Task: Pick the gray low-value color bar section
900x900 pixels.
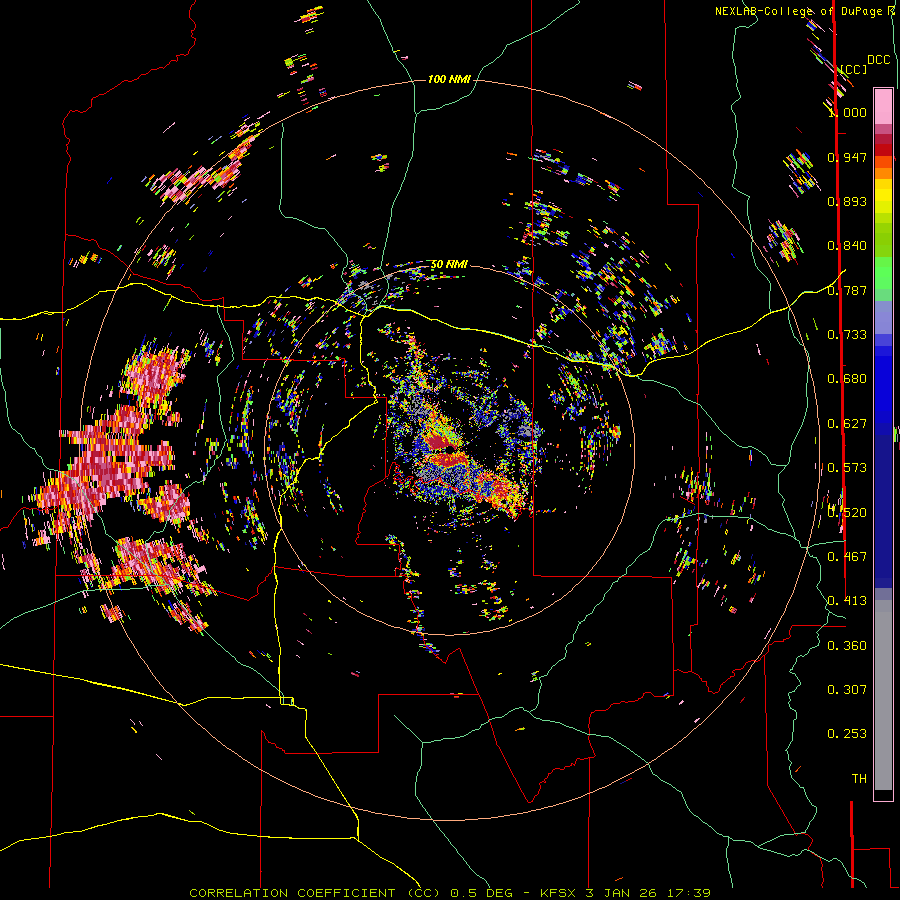Action: (883, 695)
